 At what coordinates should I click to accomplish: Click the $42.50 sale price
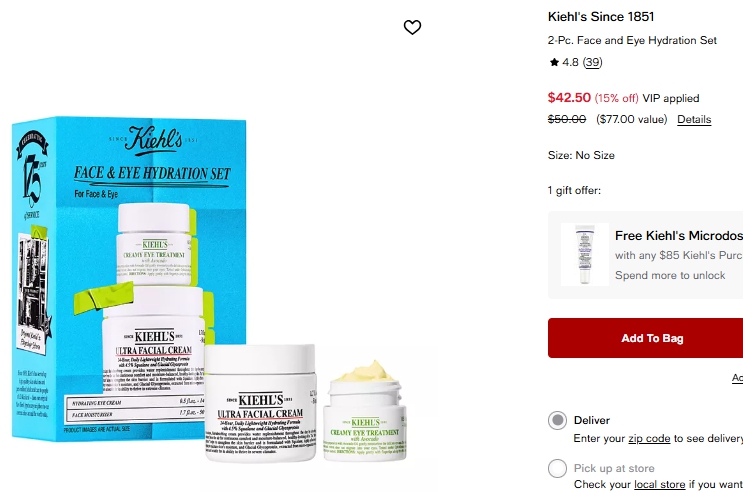click(x=569, y=98)
